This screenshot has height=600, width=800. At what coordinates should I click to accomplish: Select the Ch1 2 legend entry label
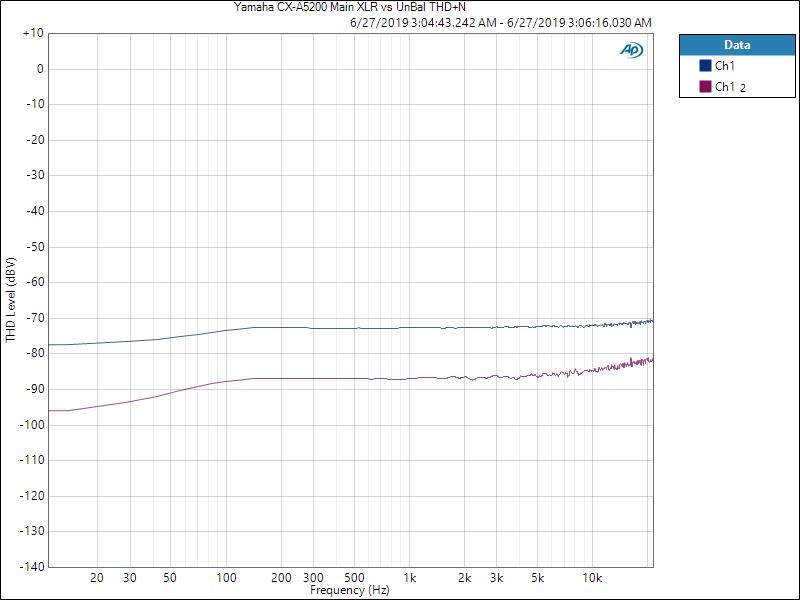pos(730,87)
